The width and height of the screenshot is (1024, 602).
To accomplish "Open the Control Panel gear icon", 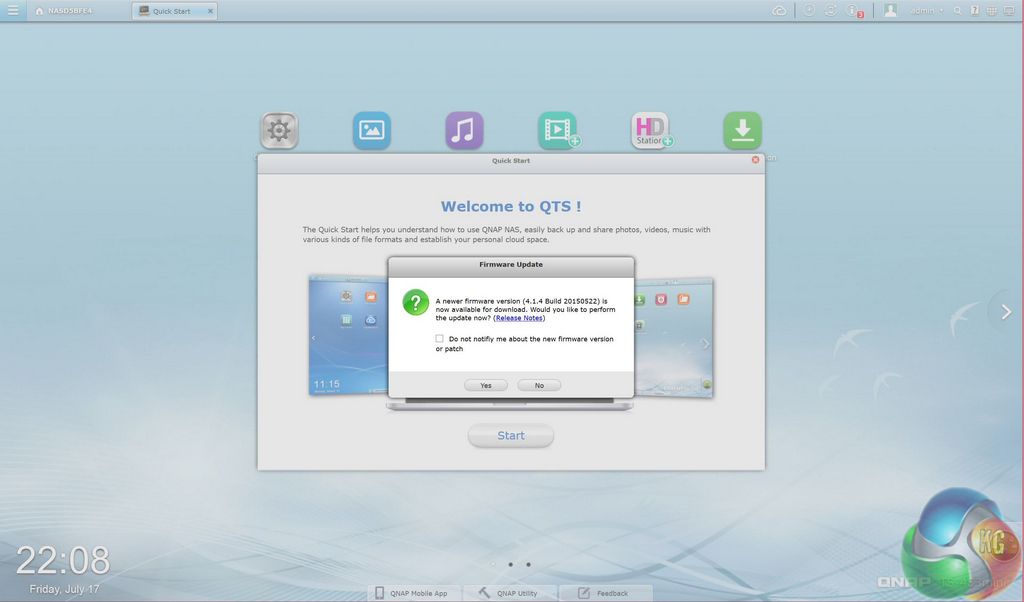I will [279, 131].
